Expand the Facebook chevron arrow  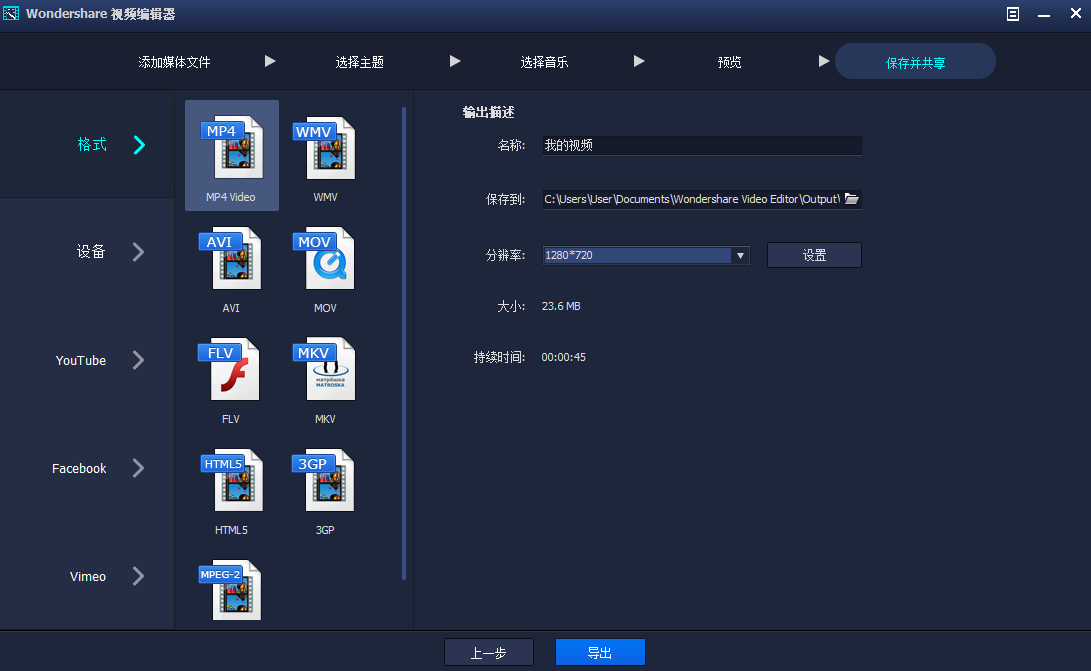138,468
